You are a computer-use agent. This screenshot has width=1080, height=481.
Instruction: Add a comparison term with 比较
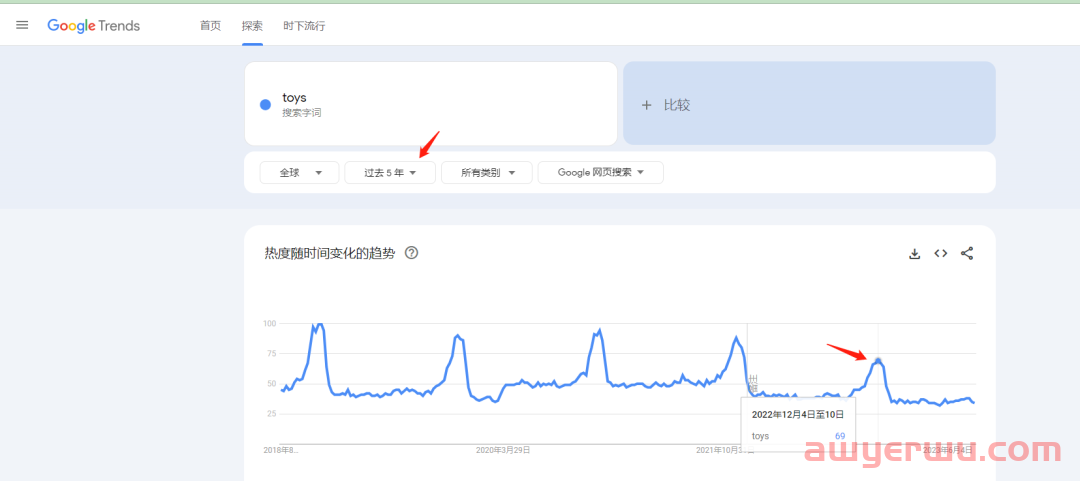(x=809, y=104)
